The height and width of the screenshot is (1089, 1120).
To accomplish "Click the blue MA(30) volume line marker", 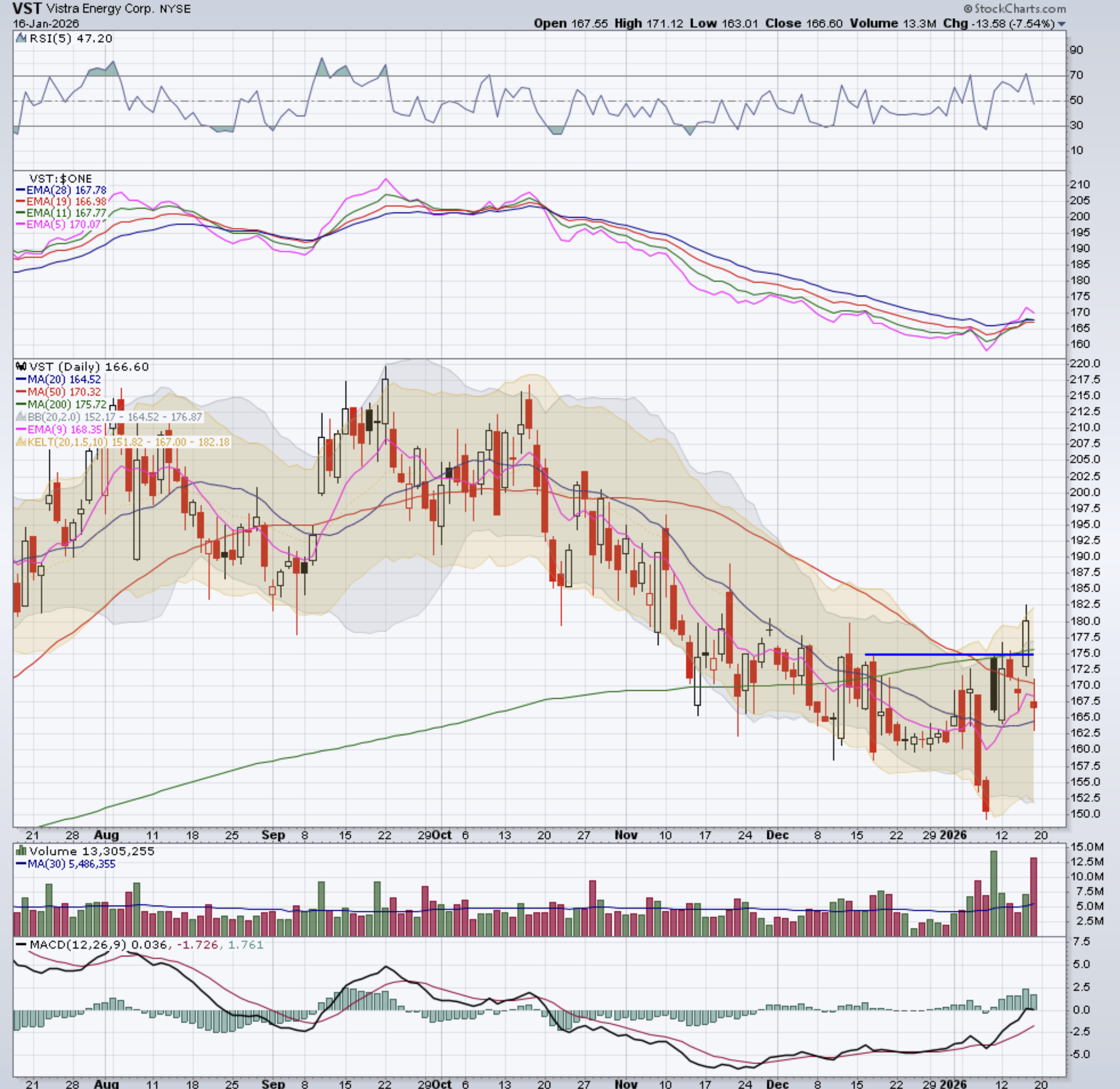I will pyautogui.click(x=21, y=864).
